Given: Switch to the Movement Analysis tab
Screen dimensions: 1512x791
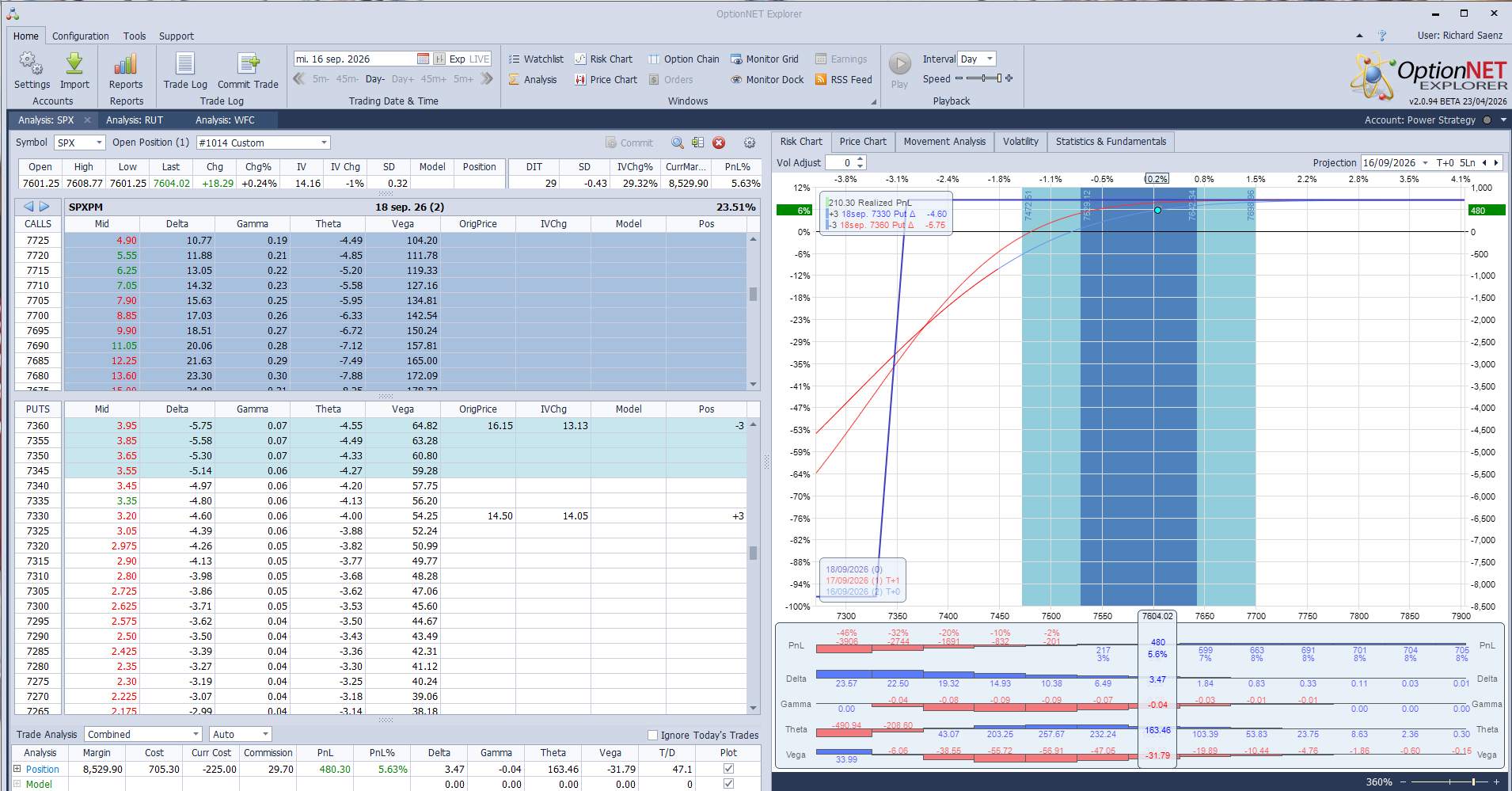Looking at the screenshot, I should coord(944,142).
